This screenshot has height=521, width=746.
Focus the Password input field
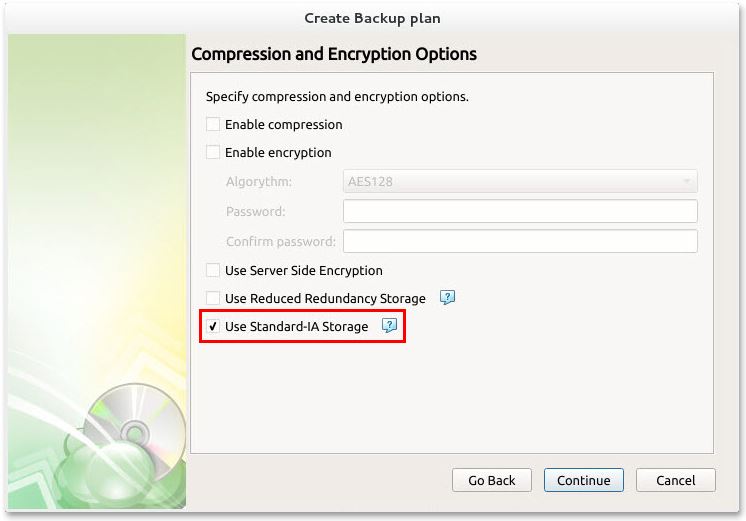[520, 212]
